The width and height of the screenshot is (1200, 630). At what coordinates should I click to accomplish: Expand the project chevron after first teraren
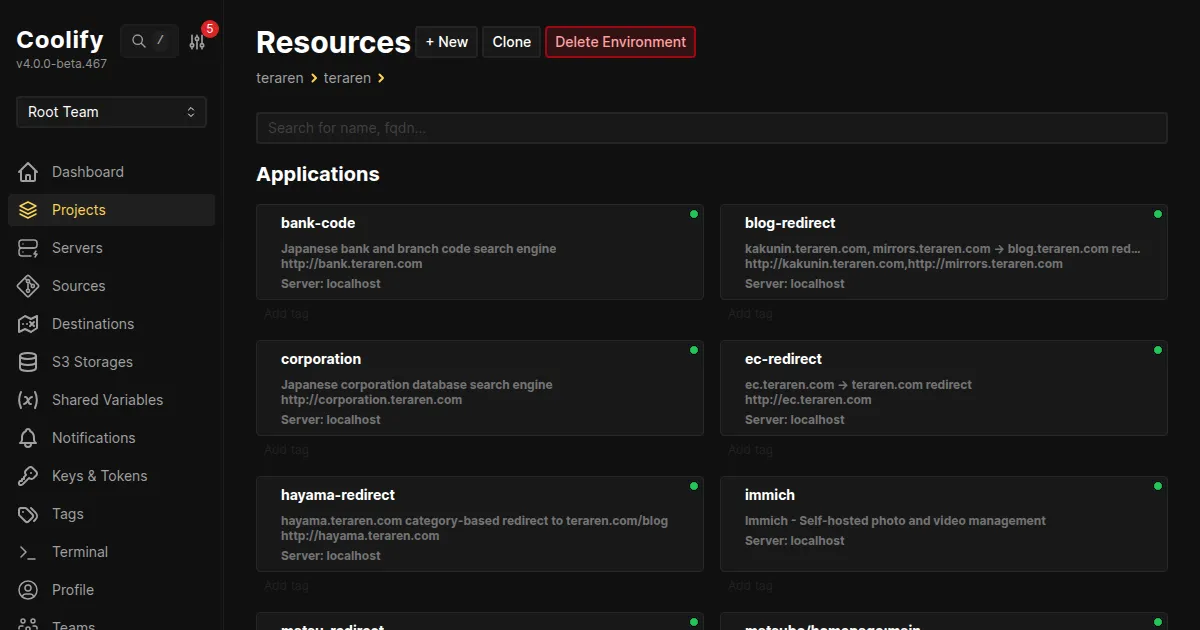click(314, 78)
